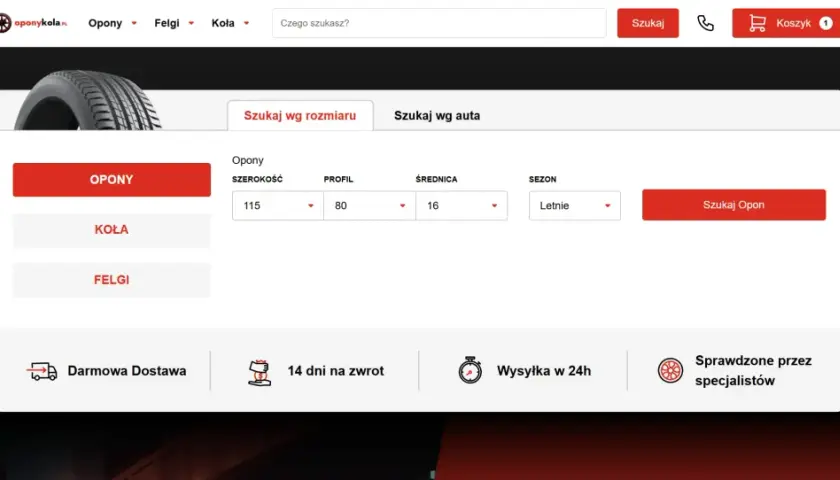Click the PROFIL label
Screen dimensions: 840x480
(339, 179)
